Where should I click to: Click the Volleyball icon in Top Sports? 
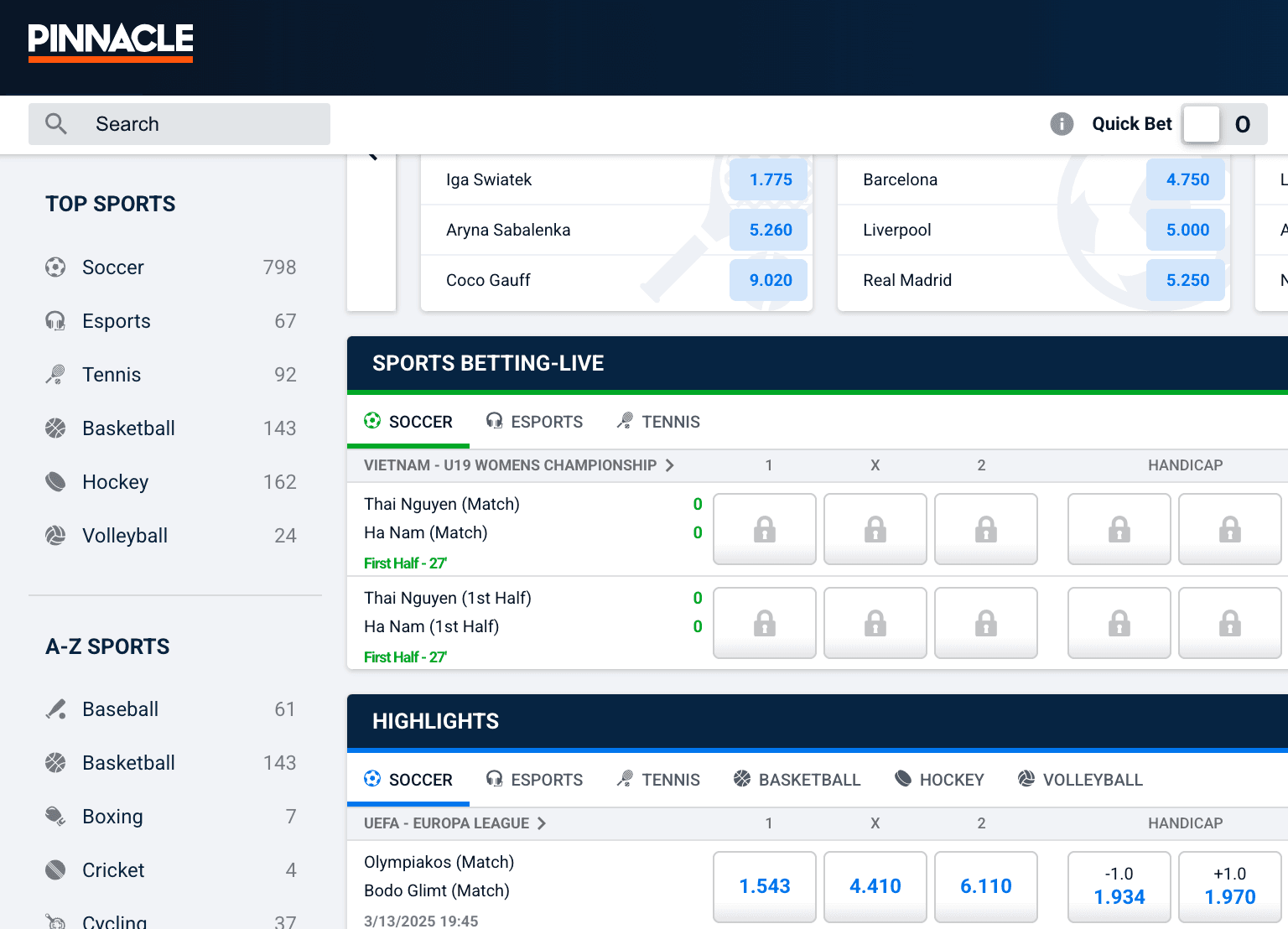55,536
